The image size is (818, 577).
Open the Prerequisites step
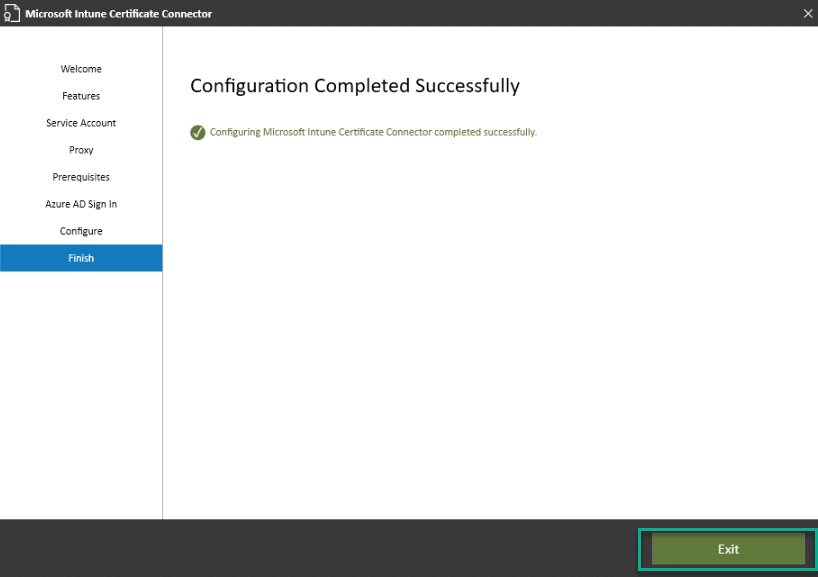click(81, 177)
